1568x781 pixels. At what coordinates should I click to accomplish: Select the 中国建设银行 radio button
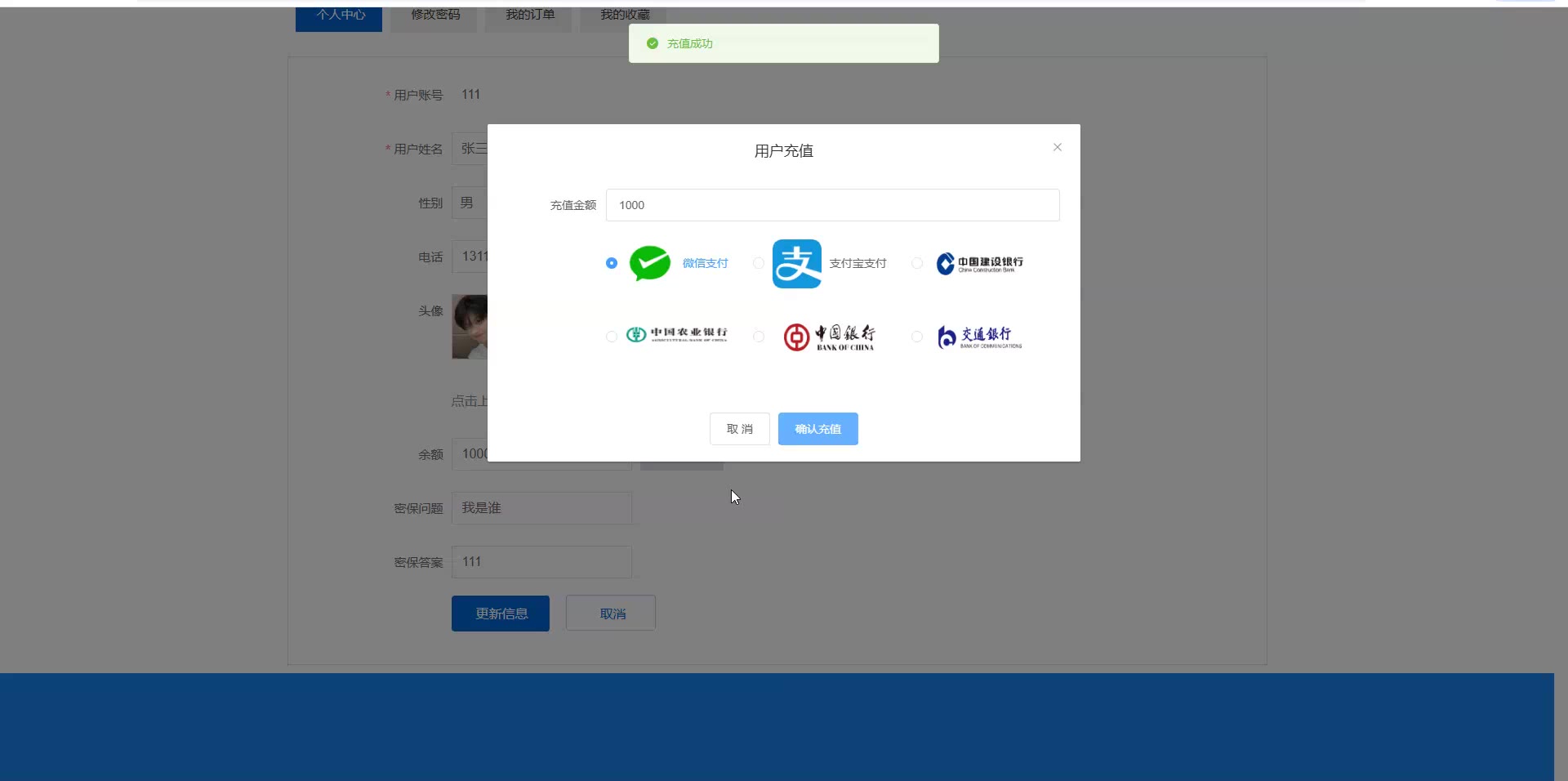(917, 263)
